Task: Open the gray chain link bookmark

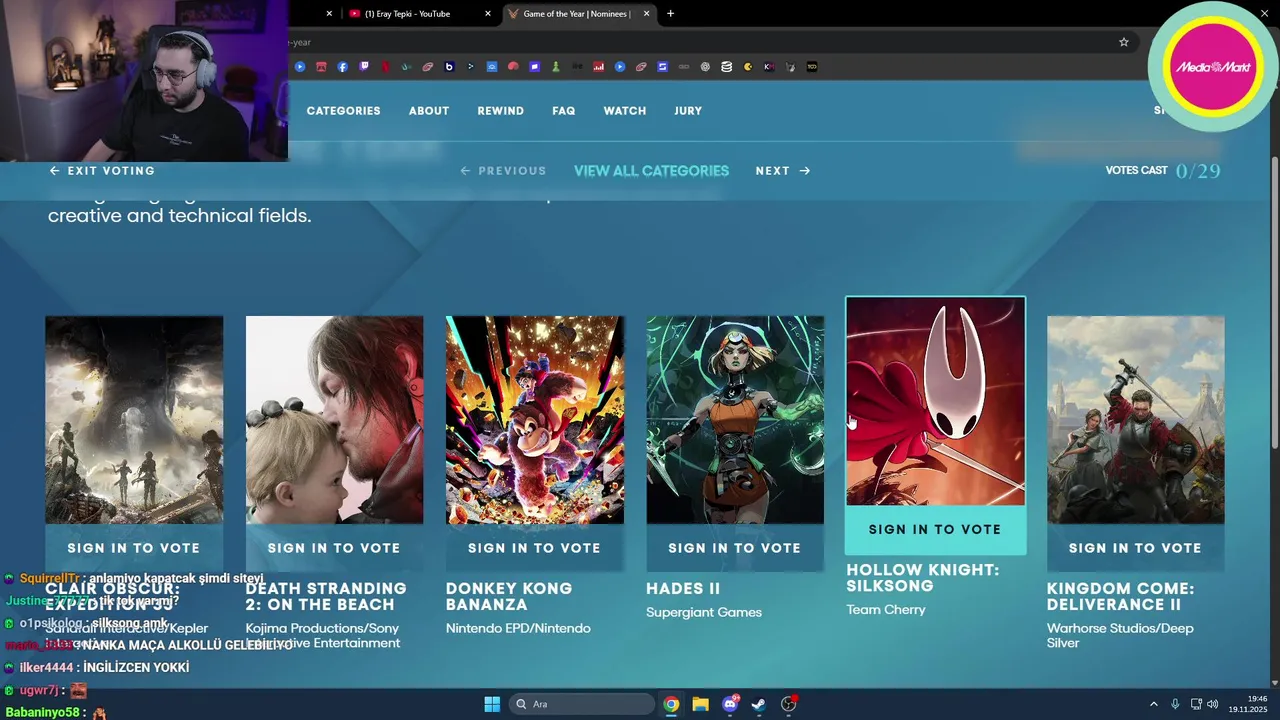Action: (x=684, y=67)
